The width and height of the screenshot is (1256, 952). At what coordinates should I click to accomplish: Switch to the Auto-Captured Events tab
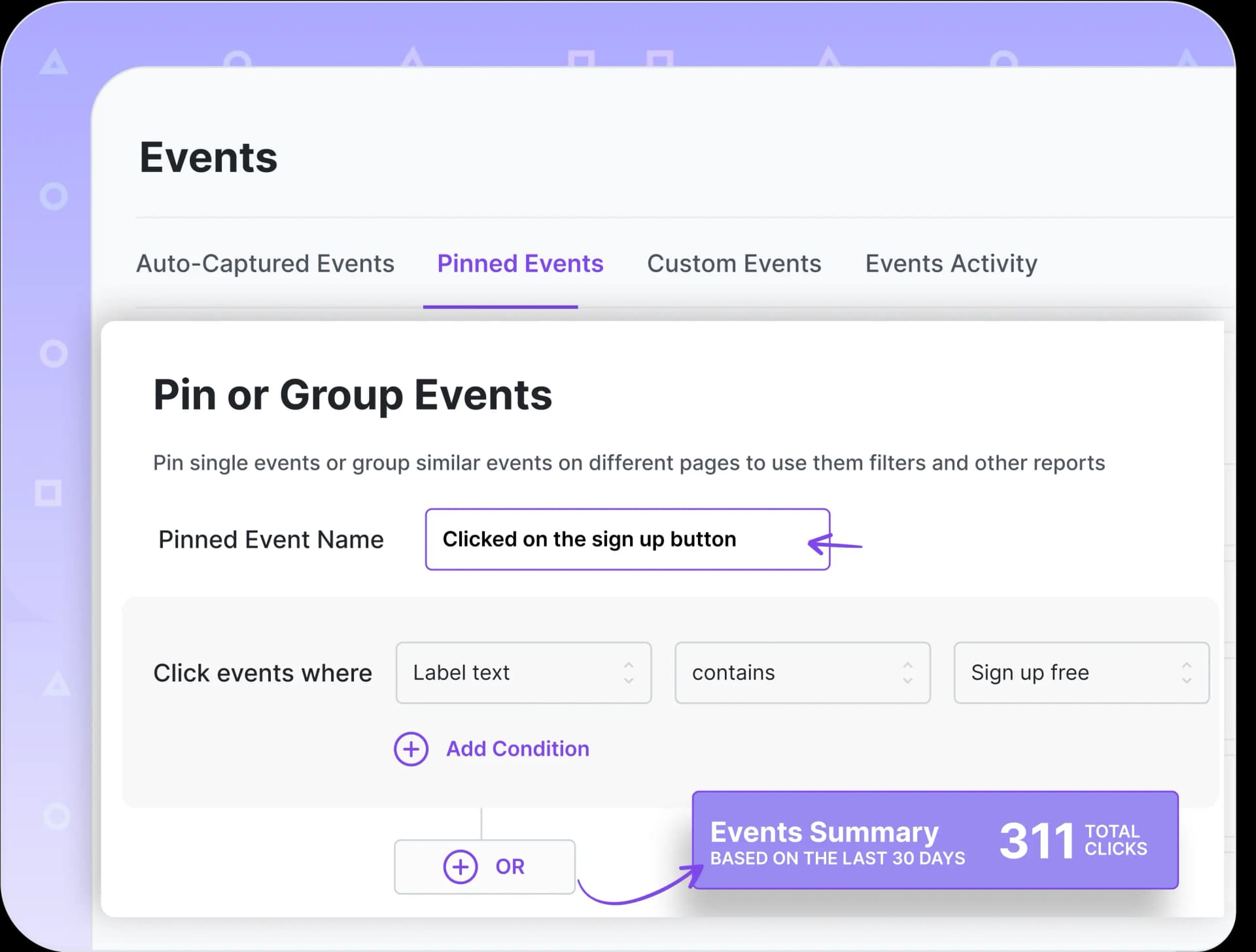click(x=265, y=264)
